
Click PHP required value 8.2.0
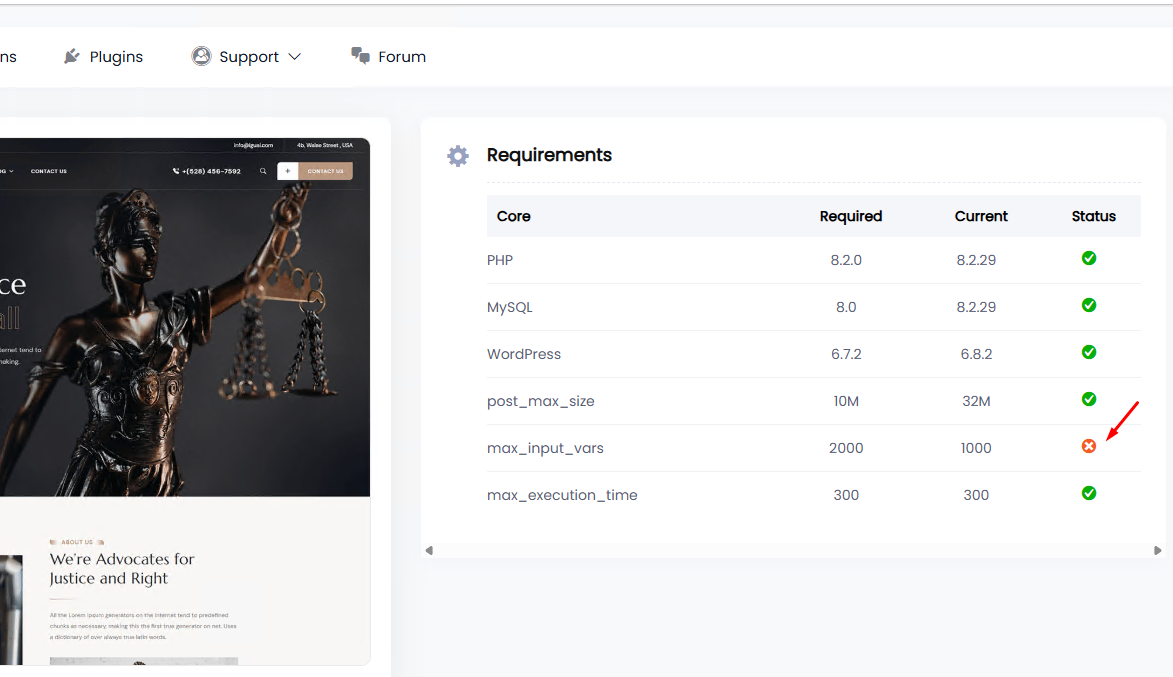tap(846, 260)
